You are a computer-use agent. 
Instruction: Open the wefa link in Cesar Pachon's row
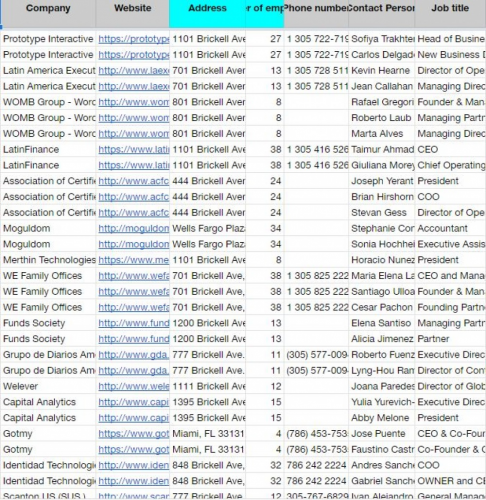coord(134,307)
